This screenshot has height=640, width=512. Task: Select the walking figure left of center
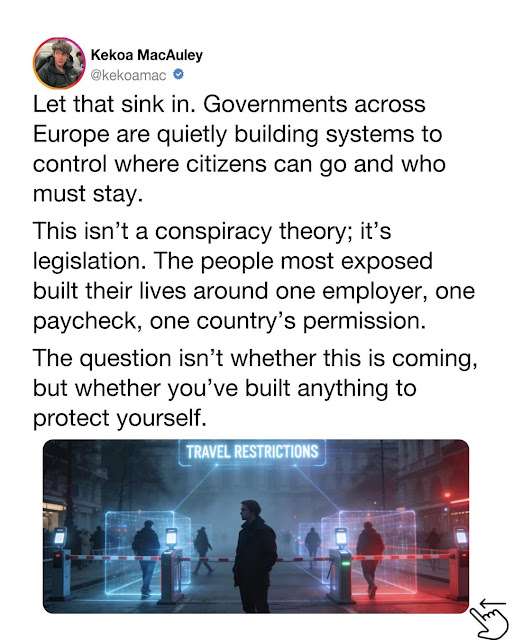[203, 550]
